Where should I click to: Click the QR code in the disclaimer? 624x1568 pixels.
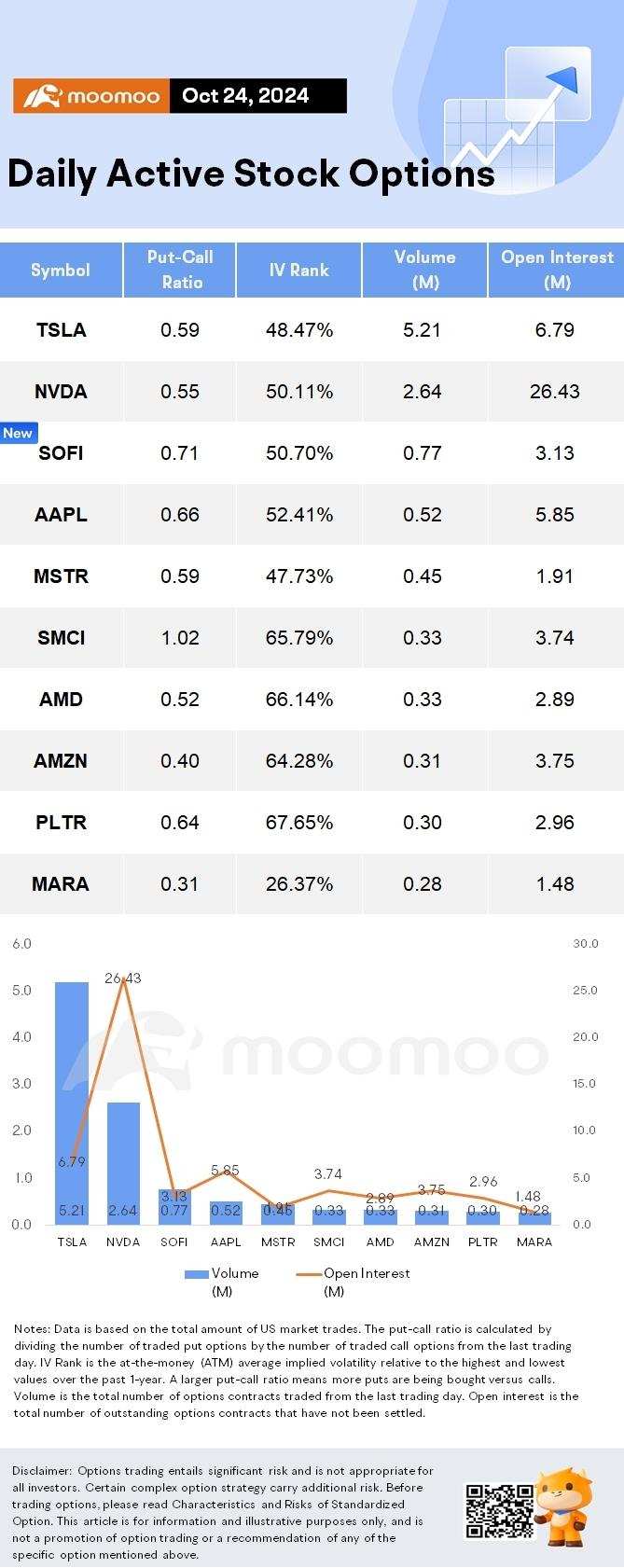point(499,1510)
